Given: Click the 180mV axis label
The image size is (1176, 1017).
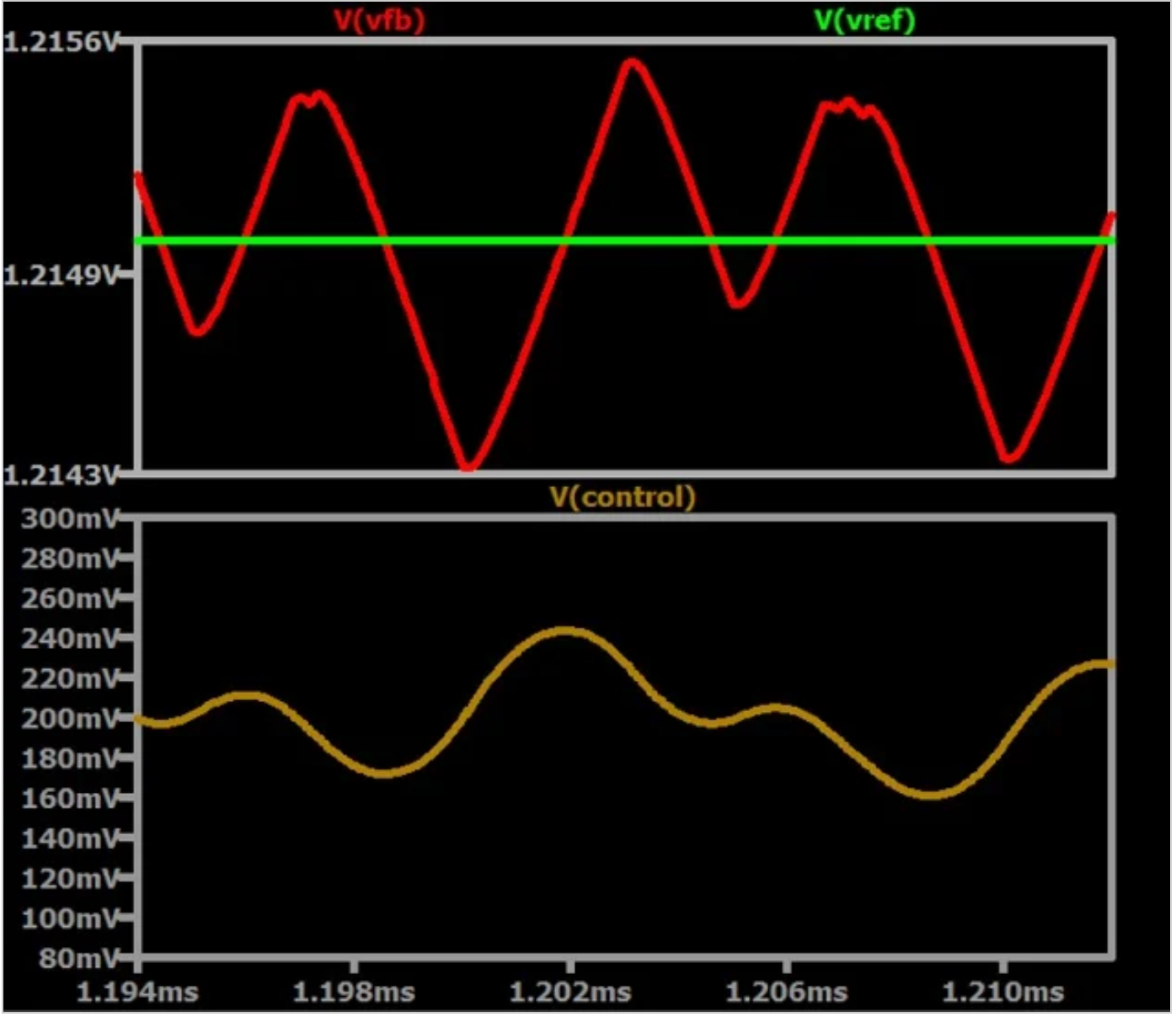Looking at the screenshot, I should click(x=72, y=758).
